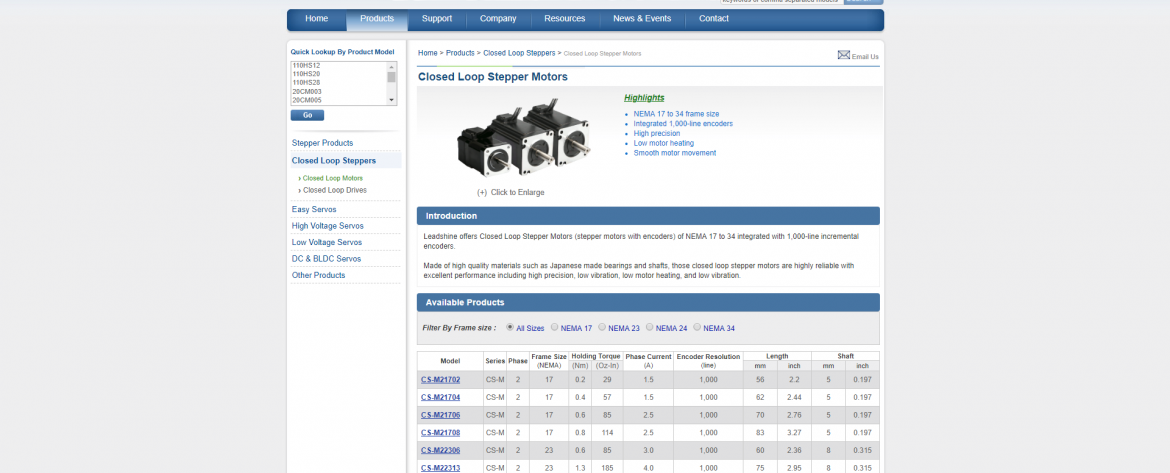Open the CS-M21706 model link
The height and width of the screenshot is (473, 1170).
440,415
